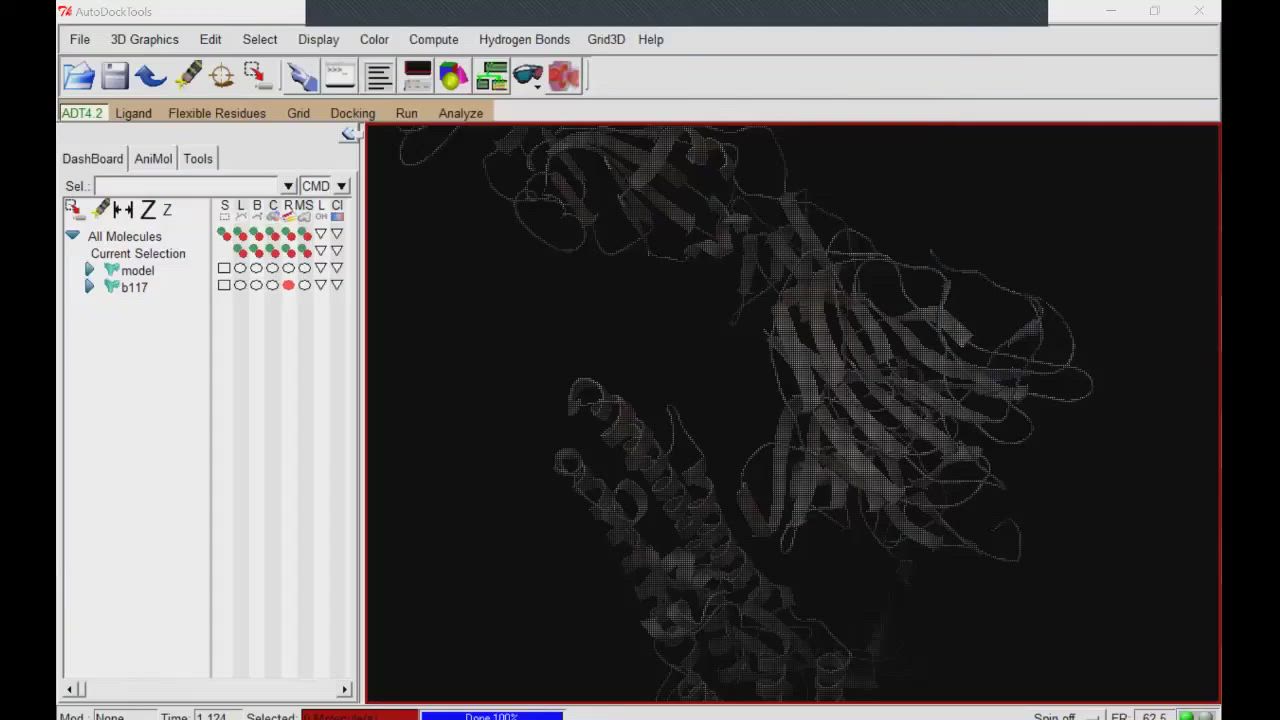Click the pointing hand icon in toolbar
This screenshot has width=1280, height=720.
300,76
